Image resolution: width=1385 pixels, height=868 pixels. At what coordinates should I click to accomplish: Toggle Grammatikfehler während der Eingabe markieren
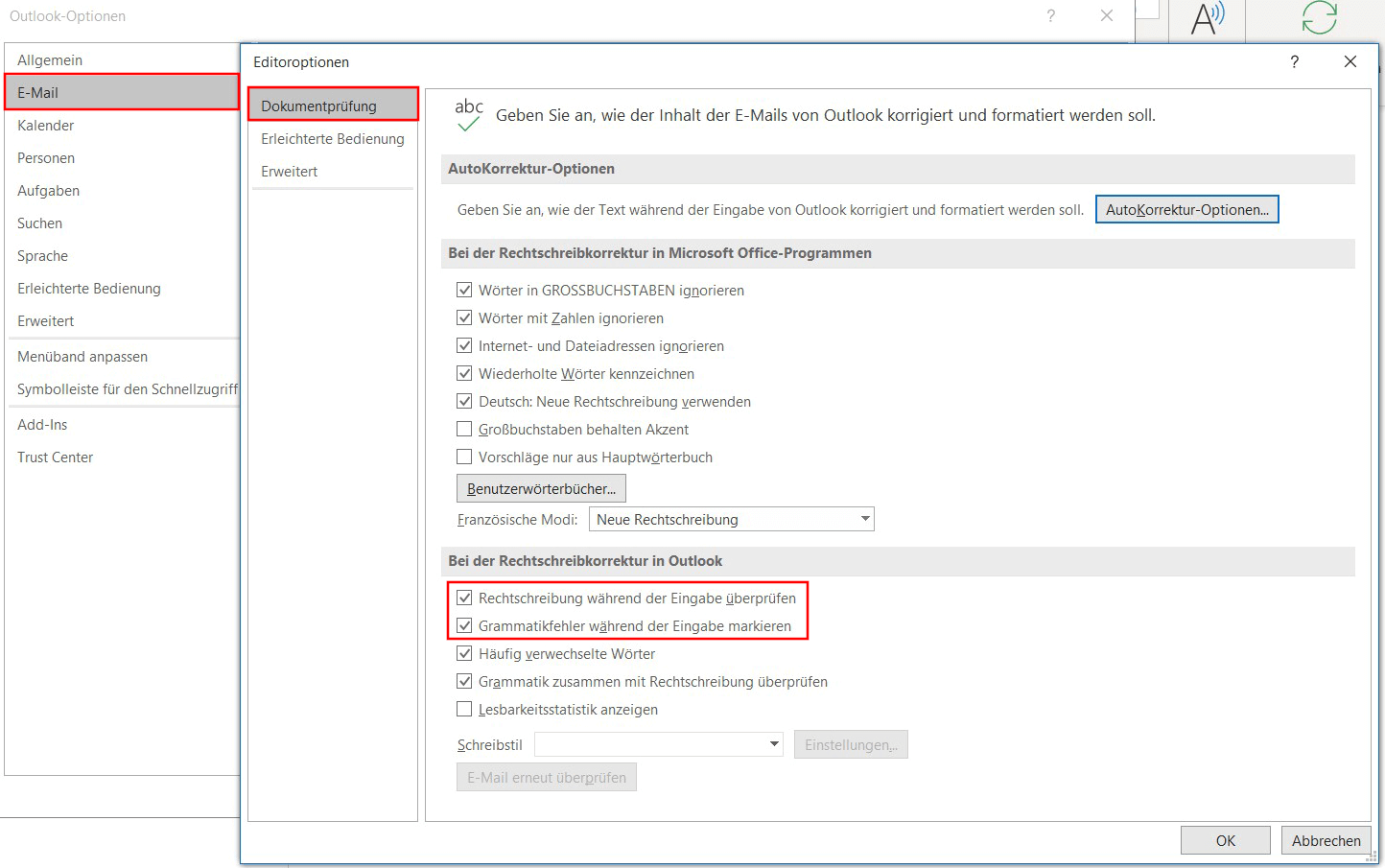(x=464, y=625)
